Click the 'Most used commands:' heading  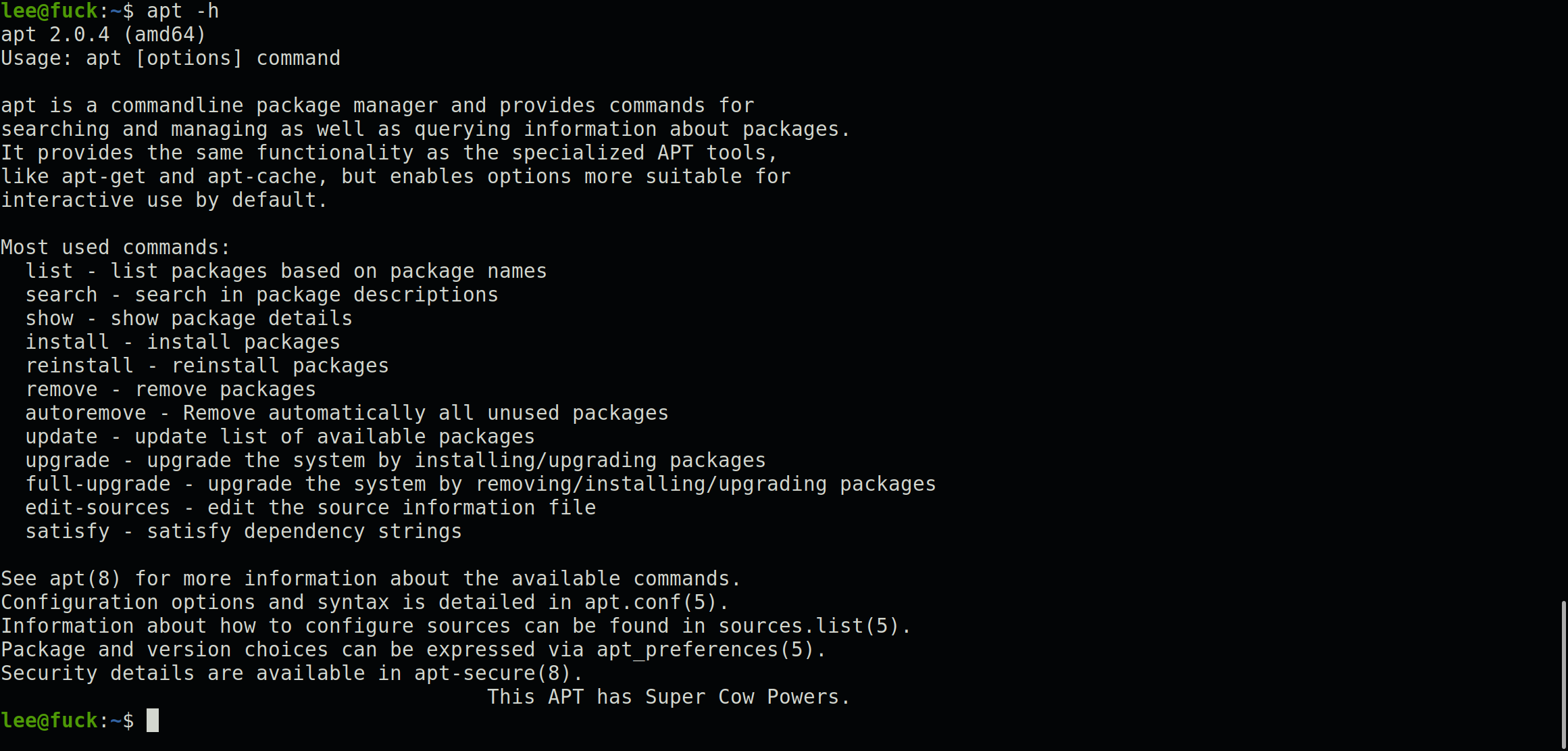pyautogui.click(x=116, y=247)
